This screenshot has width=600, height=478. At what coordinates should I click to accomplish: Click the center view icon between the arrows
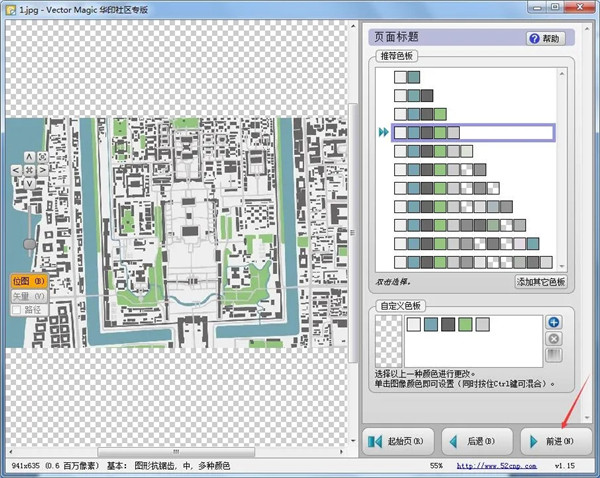point(29,169)
